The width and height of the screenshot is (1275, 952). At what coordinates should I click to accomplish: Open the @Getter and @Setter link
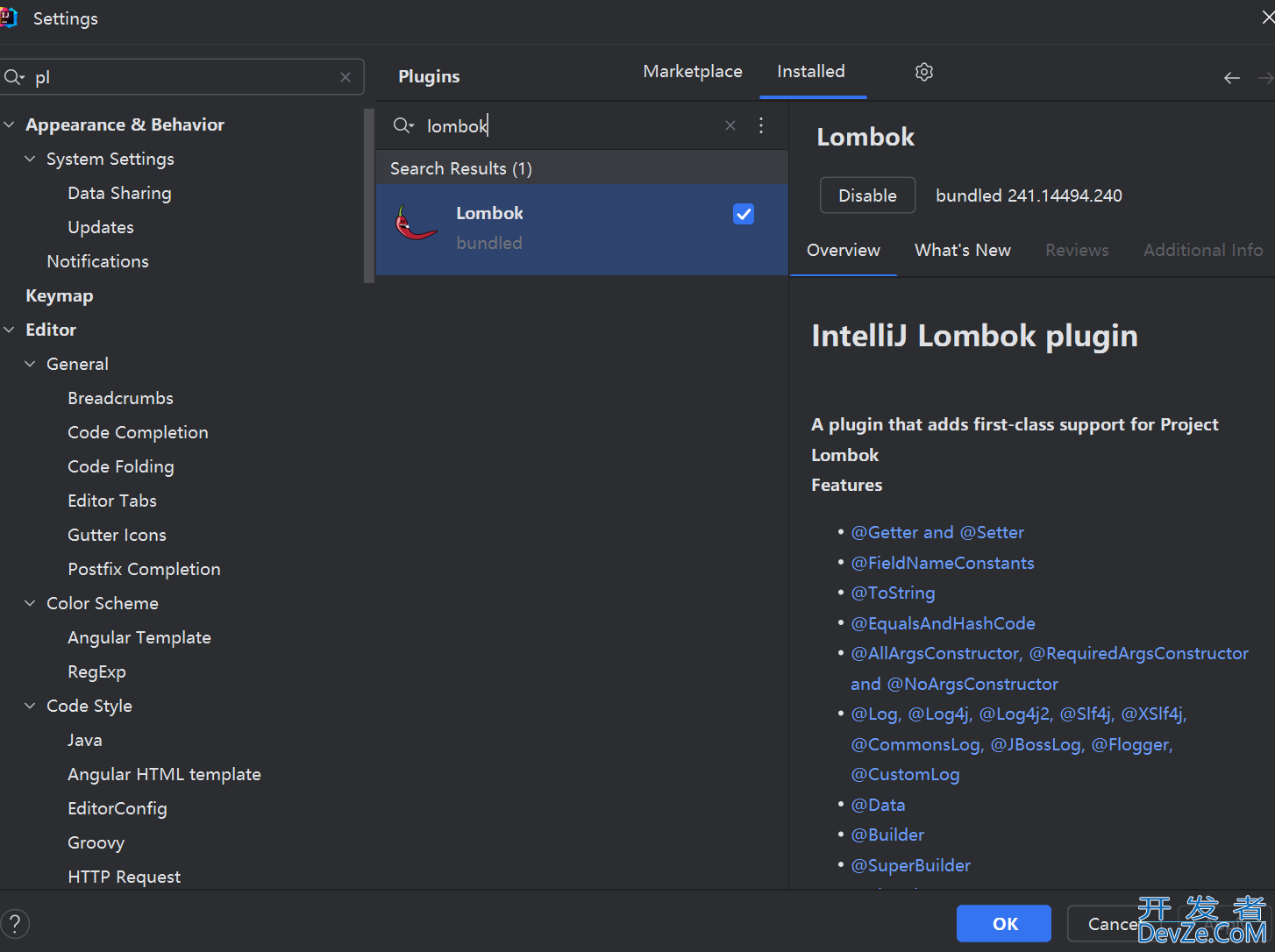point(937,532)
